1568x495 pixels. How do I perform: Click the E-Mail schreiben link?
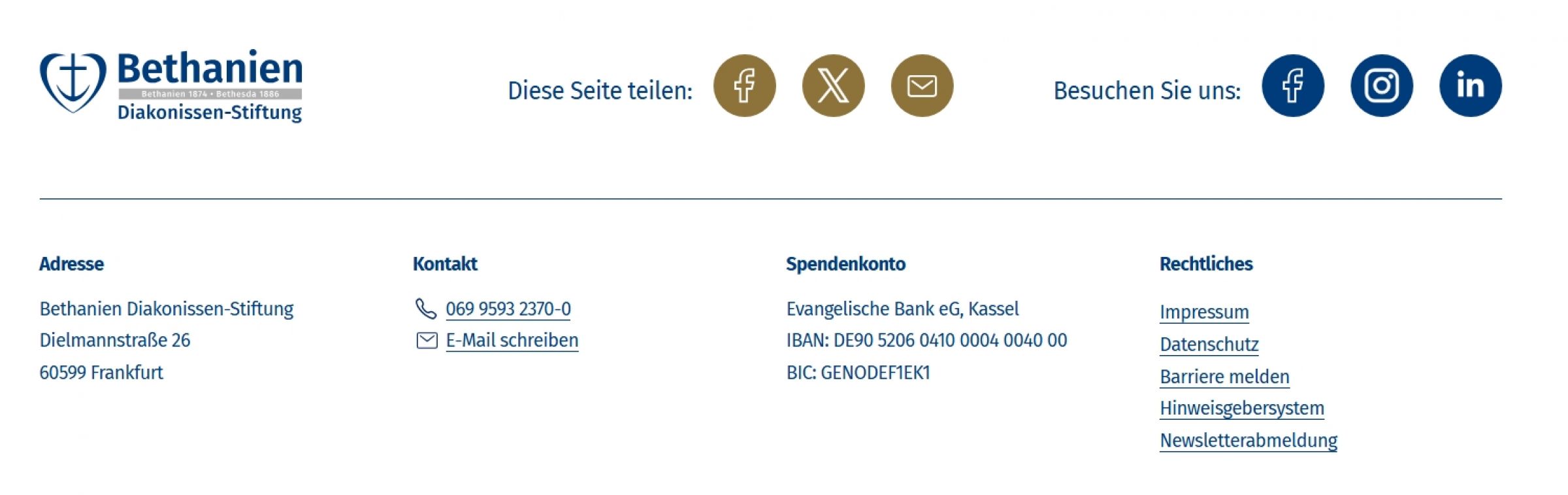coord(512,339)
